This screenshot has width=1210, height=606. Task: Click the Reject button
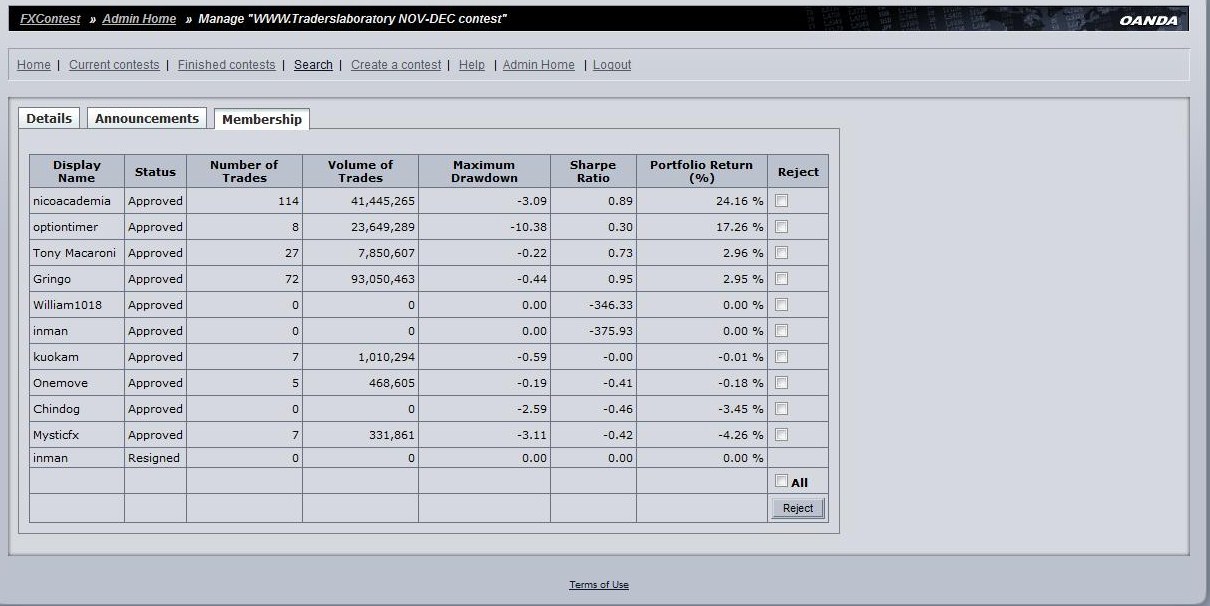[798, 508]
